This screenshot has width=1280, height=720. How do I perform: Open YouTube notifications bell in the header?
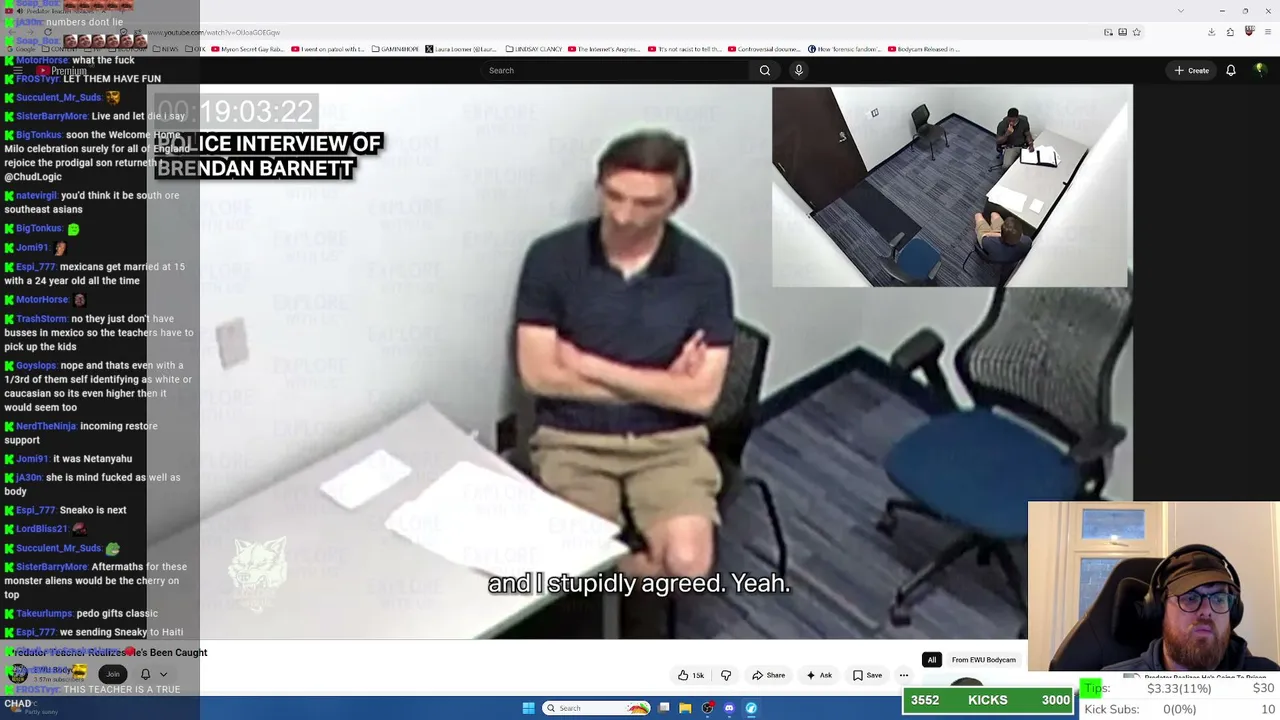coord(1231,70)
